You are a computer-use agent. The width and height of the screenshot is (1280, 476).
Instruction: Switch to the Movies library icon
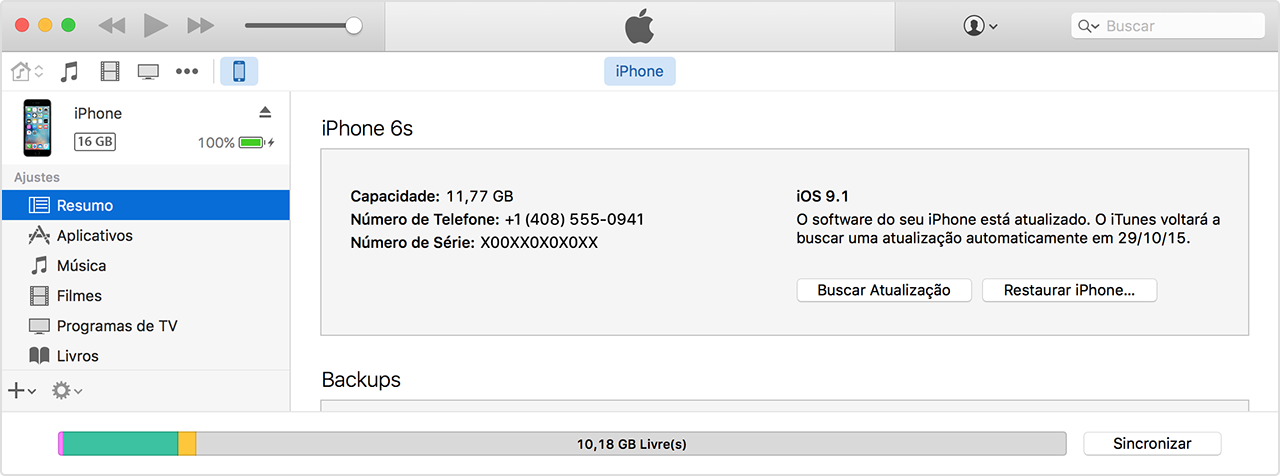pos(109,71)
